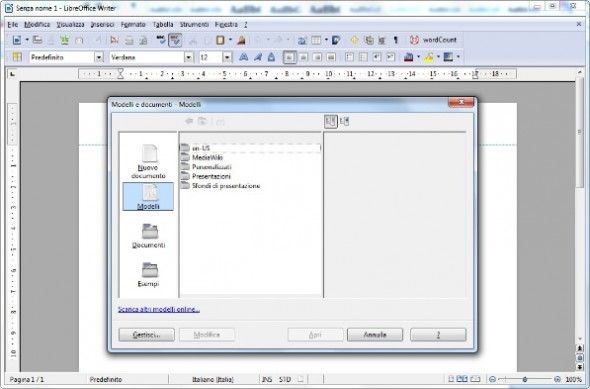Expand the Predefinito paragraph style dropdown
Screen dimensions: 590x389
(x=99, y=57)
